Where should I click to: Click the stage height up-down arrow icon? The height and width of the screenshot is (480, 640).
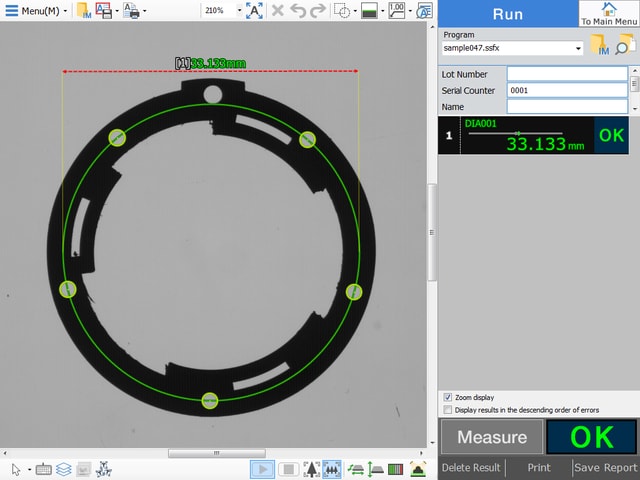pyautogui.click(x=376, y=469)
